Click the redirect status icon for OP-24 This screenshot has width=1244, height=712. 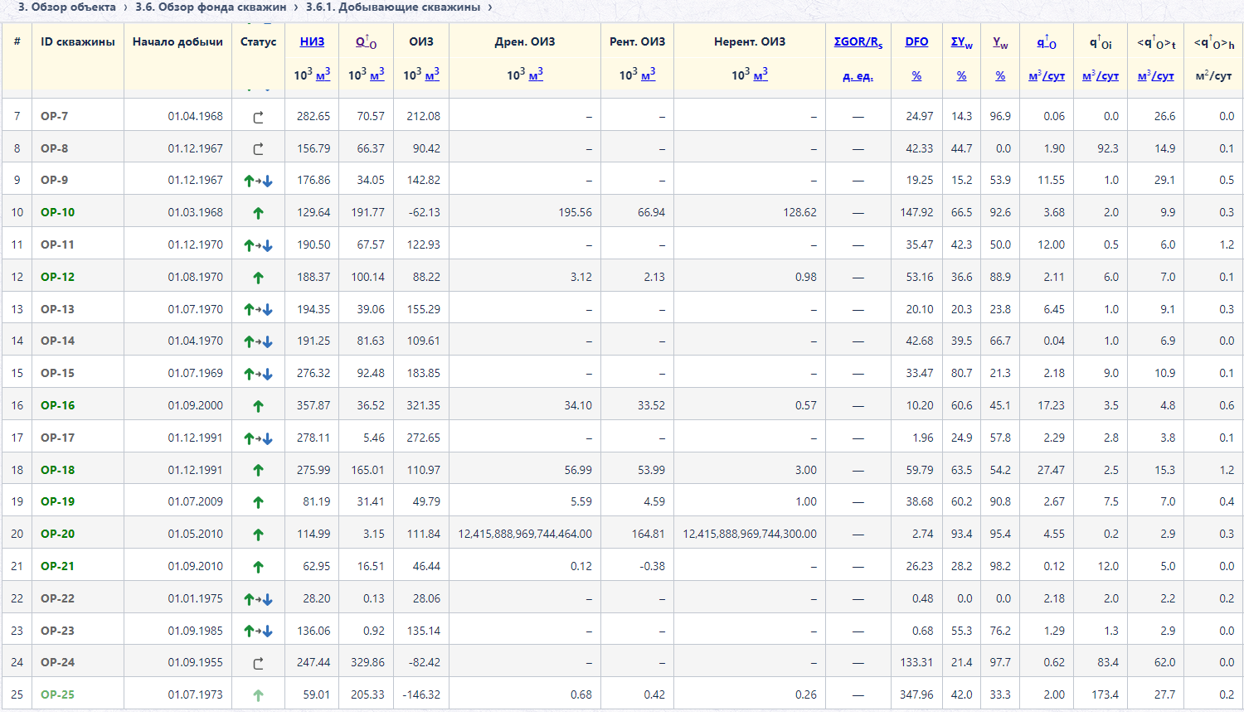tap(258, 663)
